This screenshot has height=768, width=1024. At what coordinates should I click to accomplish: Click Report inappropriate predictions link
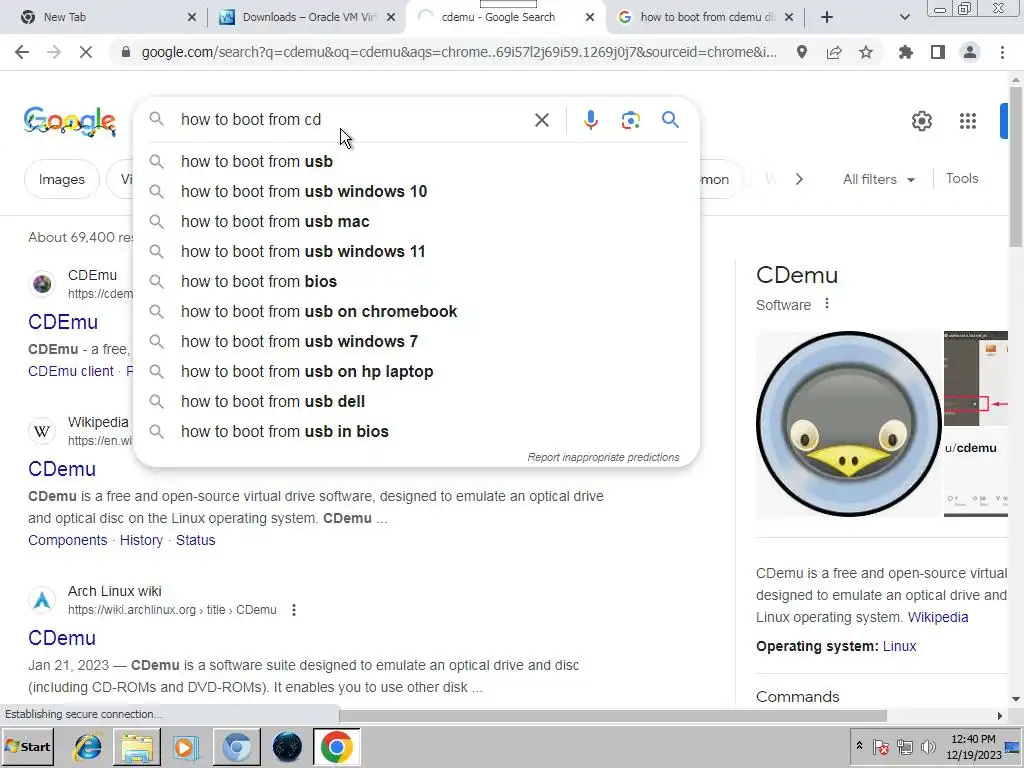pyautogui.click(x=603, y=457)
